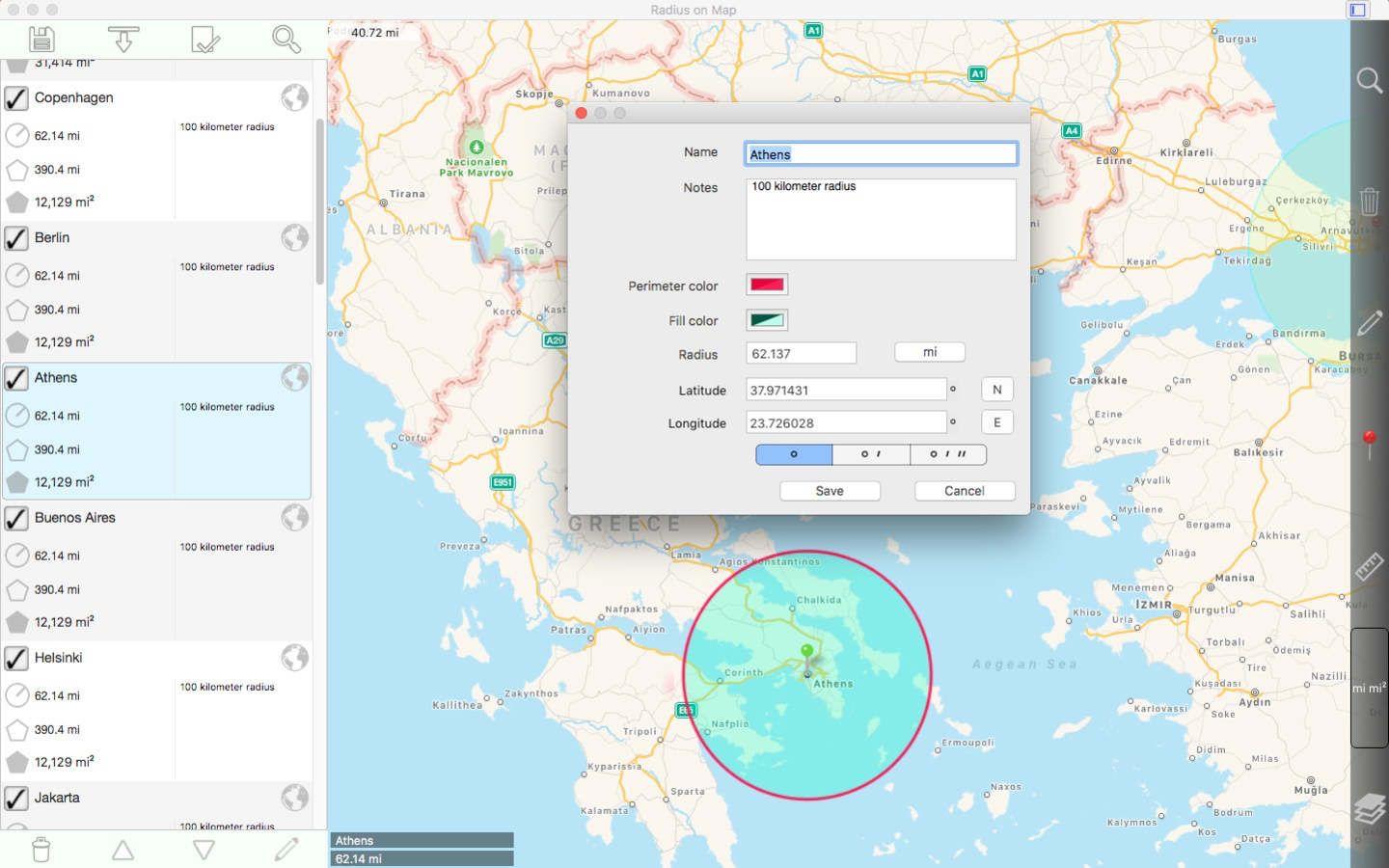Click Berlin filled area pentagon icon

click(x=17, y=342)
